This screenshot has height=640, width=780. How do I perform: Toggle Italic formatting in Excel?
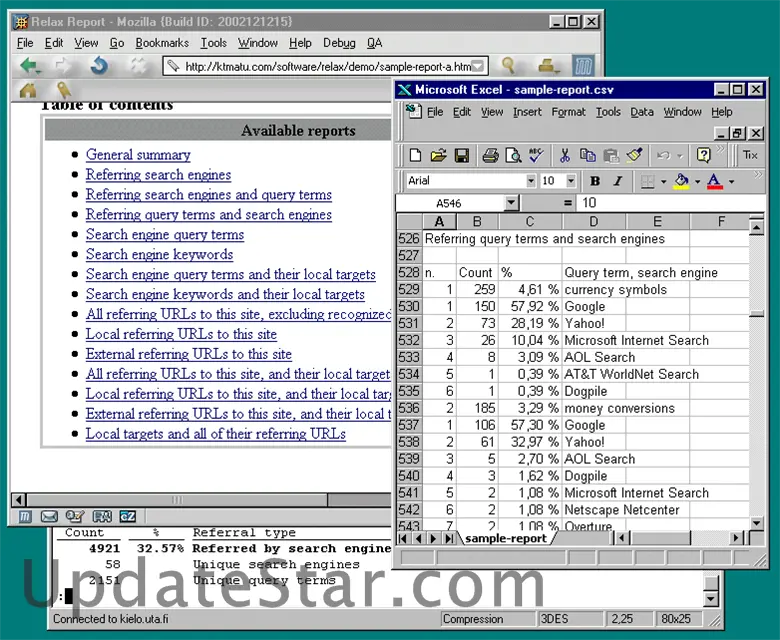(617, 181)
